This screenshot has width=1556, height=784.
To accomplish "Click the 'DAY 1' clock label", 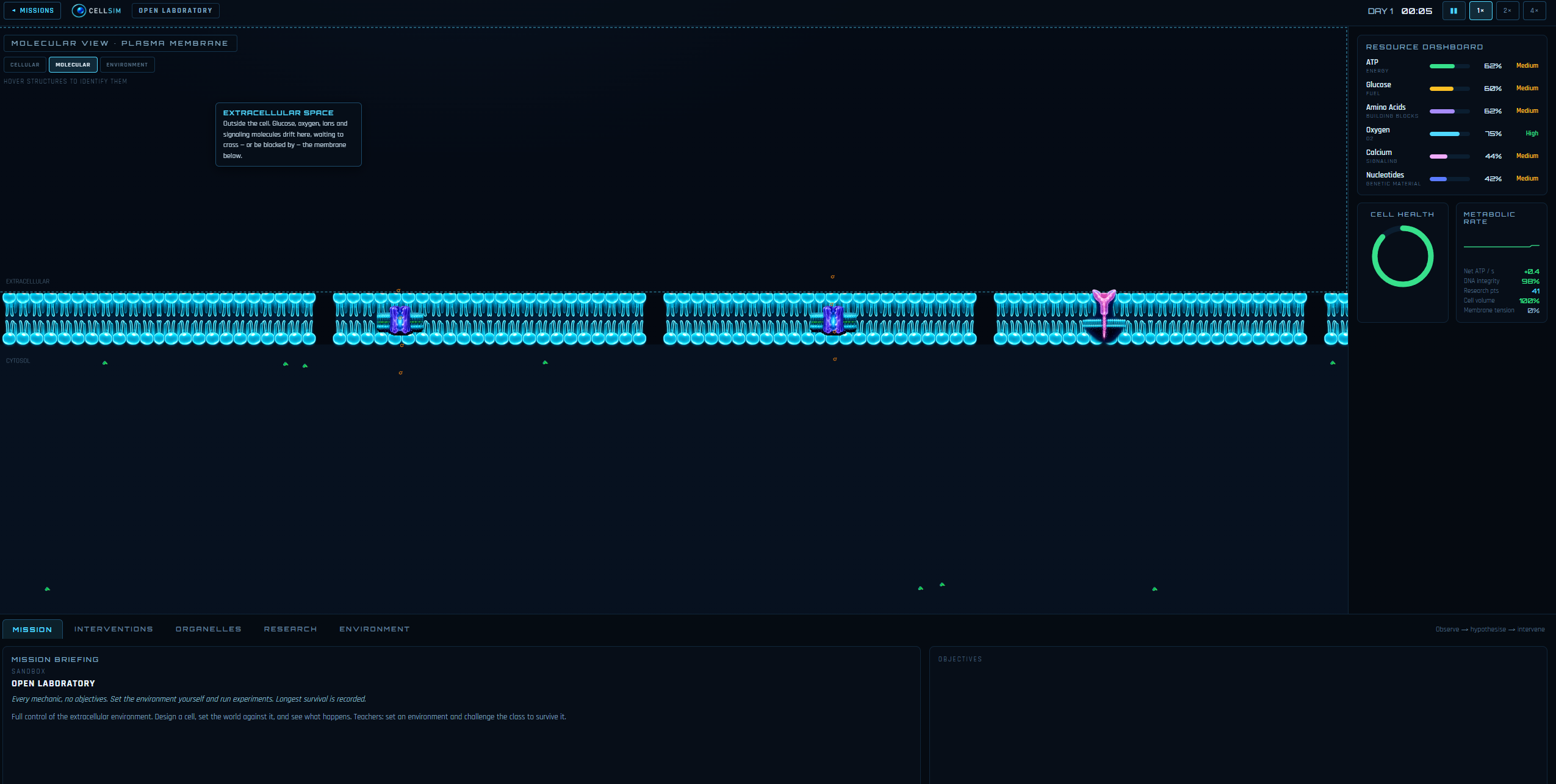I will point(1380,11).
